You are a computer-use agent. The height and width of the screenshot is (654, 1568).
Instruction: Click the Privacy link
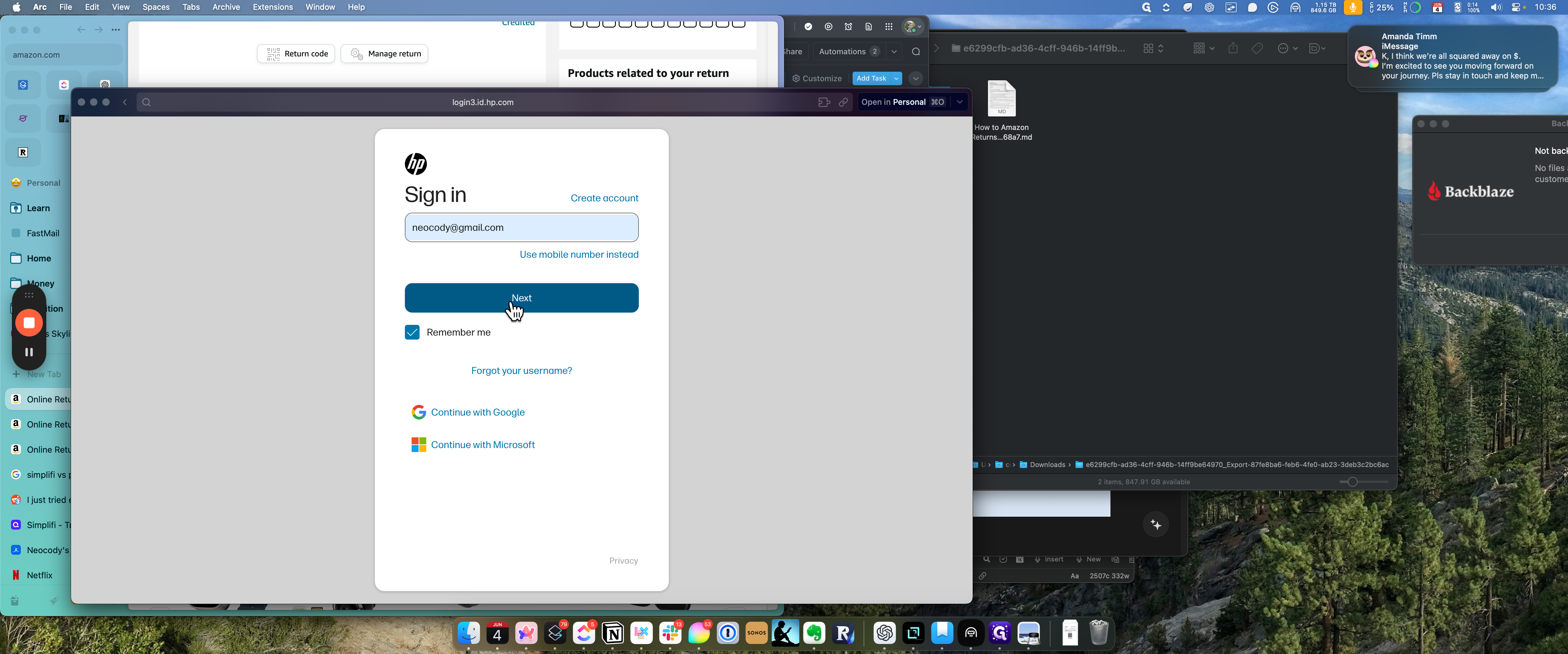click(x=623, y=561)
